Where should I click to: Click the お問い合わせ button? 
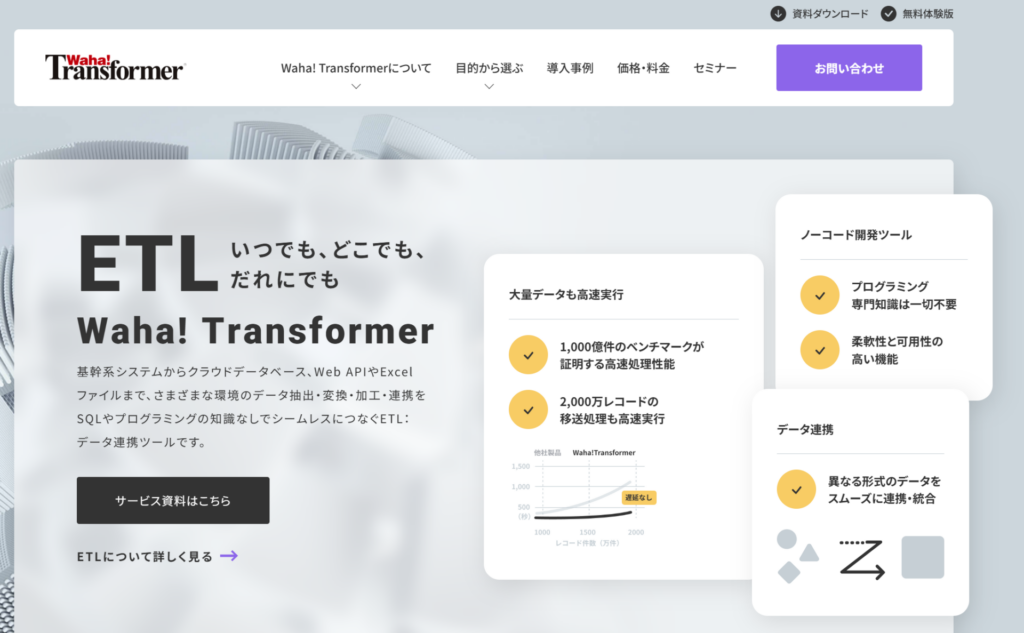tap(849, 68)
